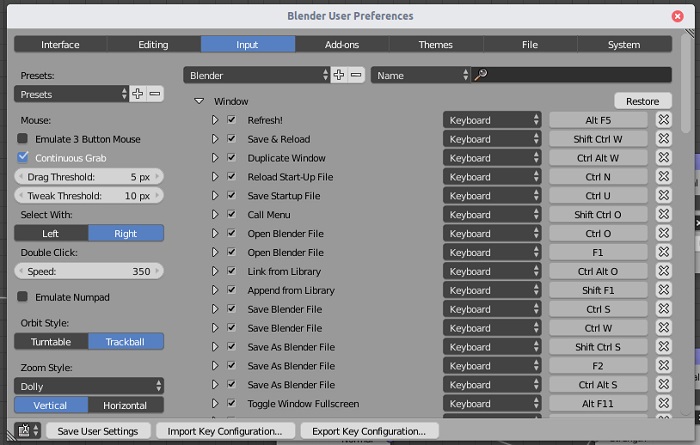700x445 pixels.
Task: Remove the Link from Library keymap item
Action: click(663, 271)
